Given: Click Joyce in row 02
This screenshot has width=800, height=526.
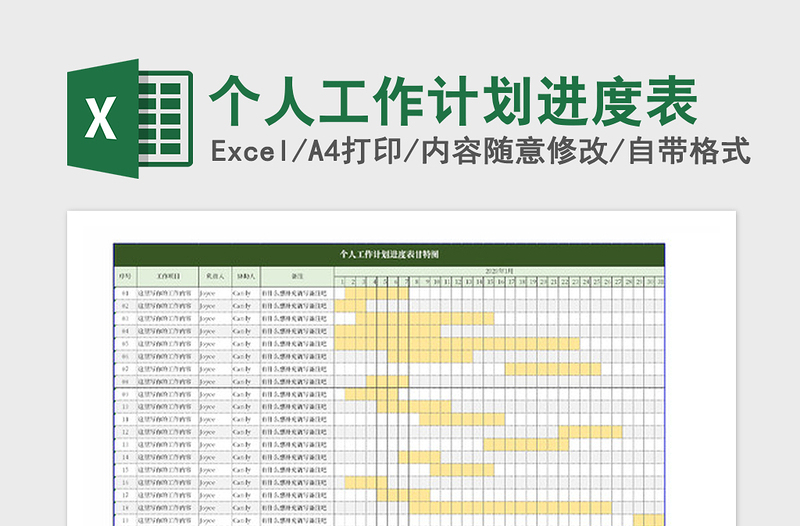Looking at the screenshot, I should pos(208,306).
